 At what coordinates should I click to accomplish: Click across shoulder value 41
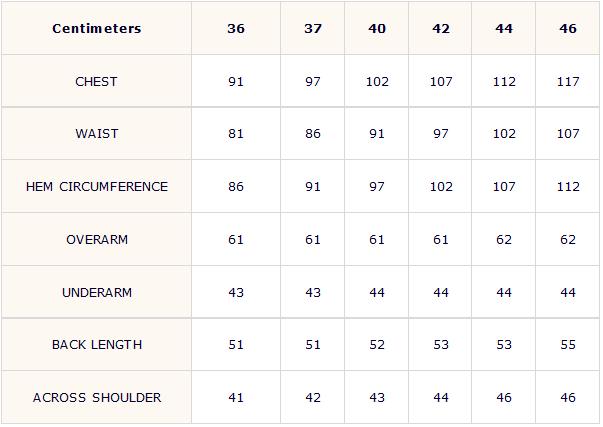(x=236, y=397)
